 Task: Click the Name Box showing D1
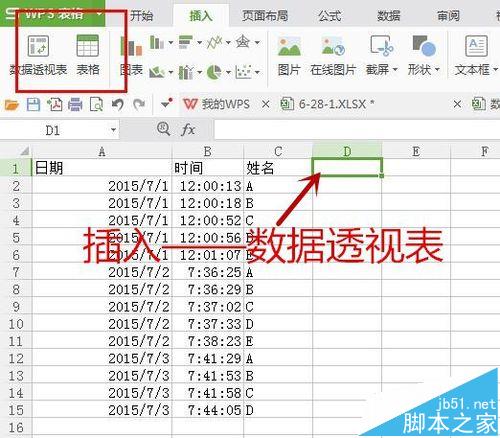(x=53, y=130)
